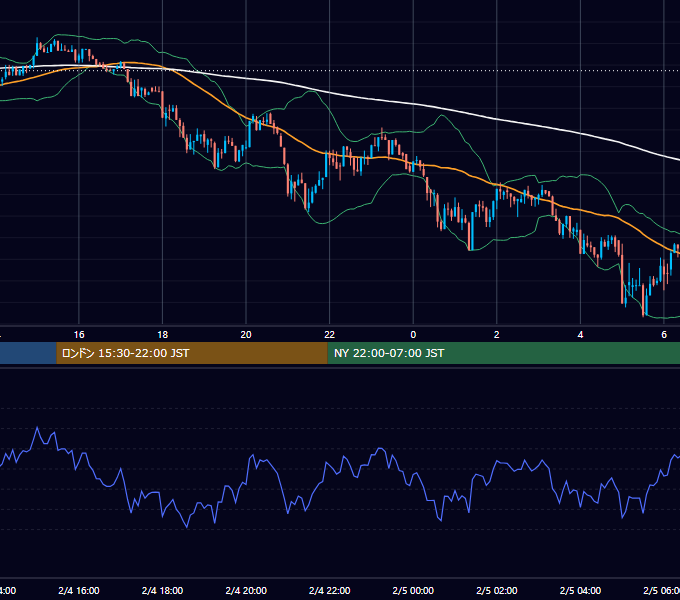Click the 2/4 20:00 date label
Viewport: 680px width, 600px height.
[x=246, y=590]
